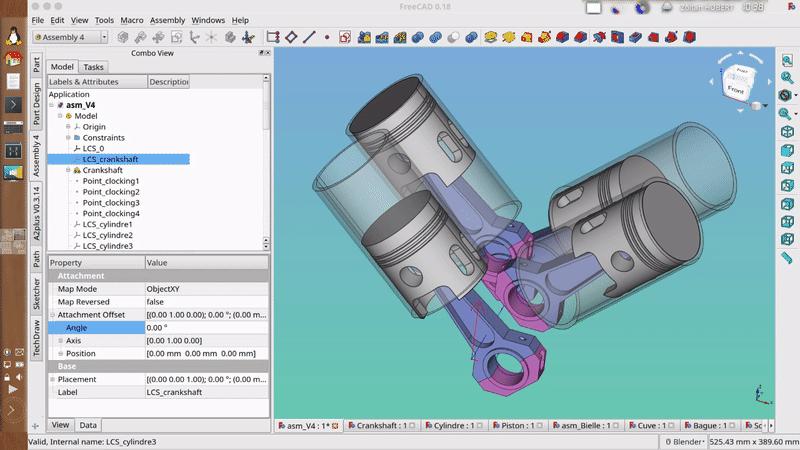Click the navigation cube left arrow

[711, 81]
